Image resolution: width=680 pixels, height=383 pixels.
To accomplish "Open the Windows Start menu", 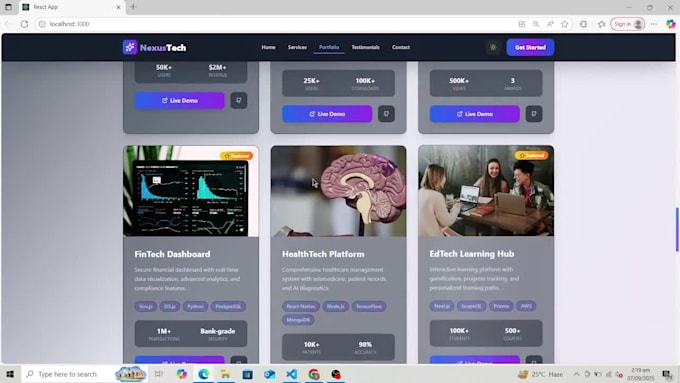I will click(10, 374).
